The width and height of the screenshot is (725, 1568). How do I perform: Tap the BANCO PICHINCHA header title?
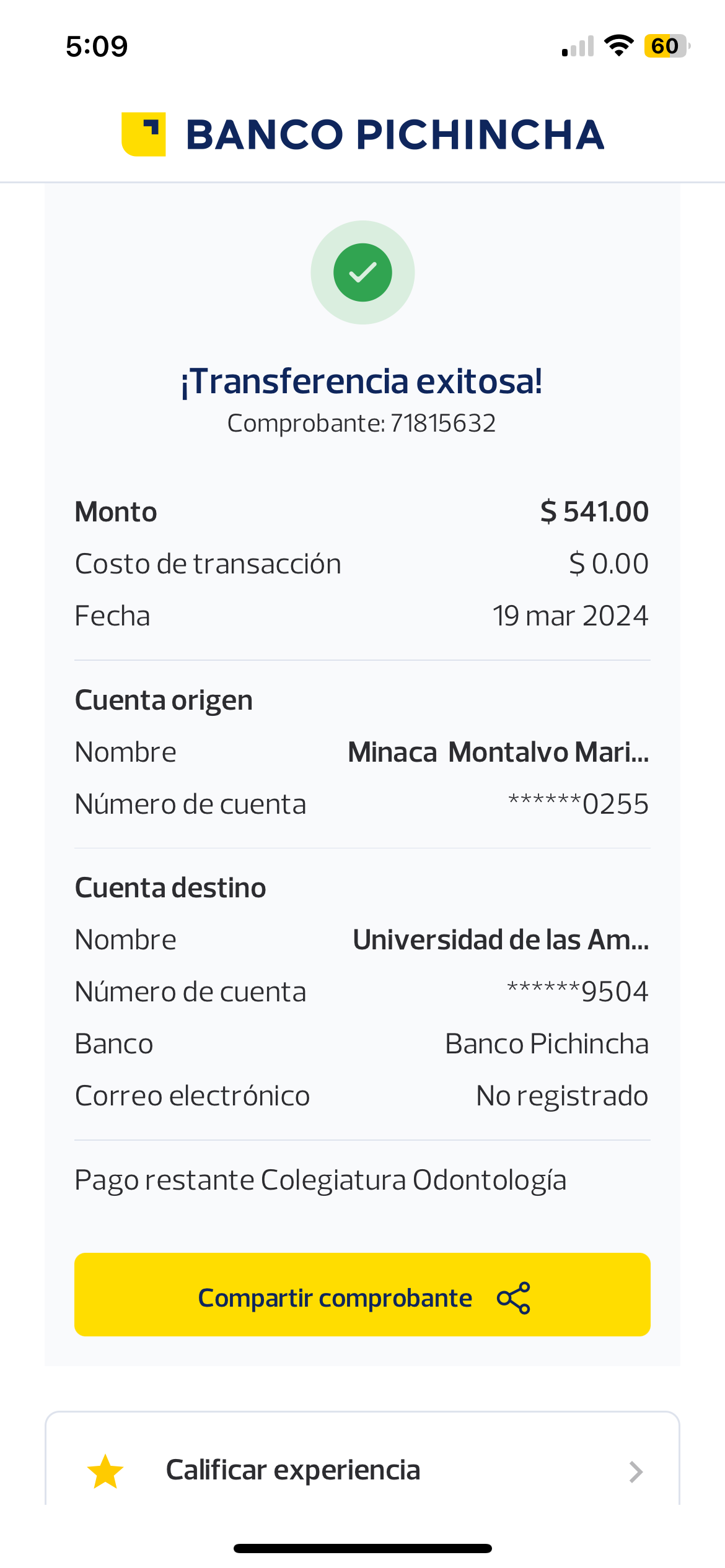click(395, 135)
